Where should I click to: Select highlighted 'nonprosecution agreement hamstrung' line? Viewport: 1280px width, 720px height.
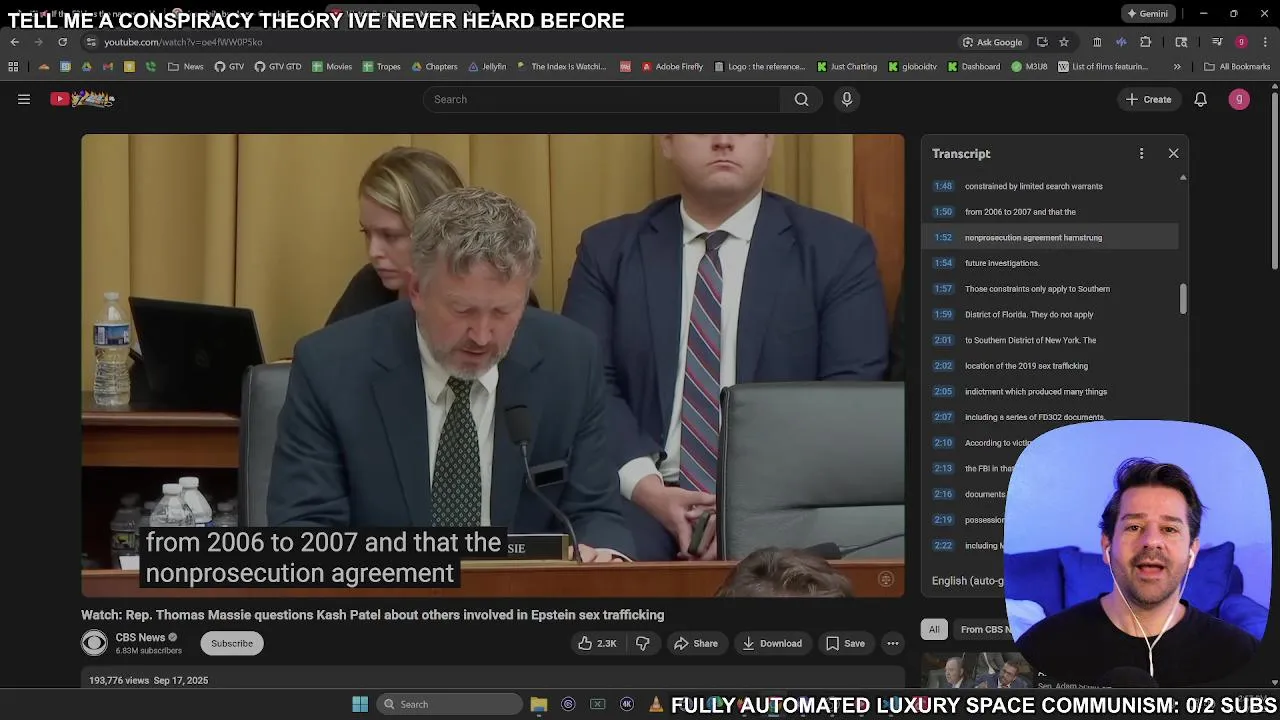(x=1050, y=237)
